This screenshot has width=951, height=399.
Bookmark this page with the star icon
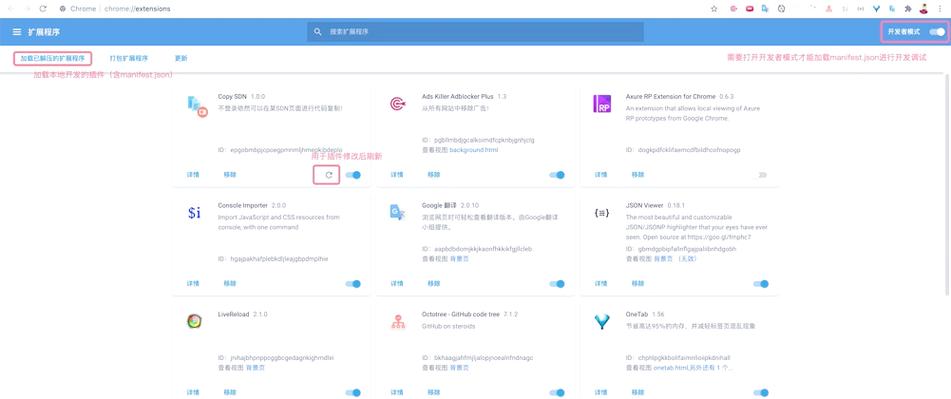[714, 8]
